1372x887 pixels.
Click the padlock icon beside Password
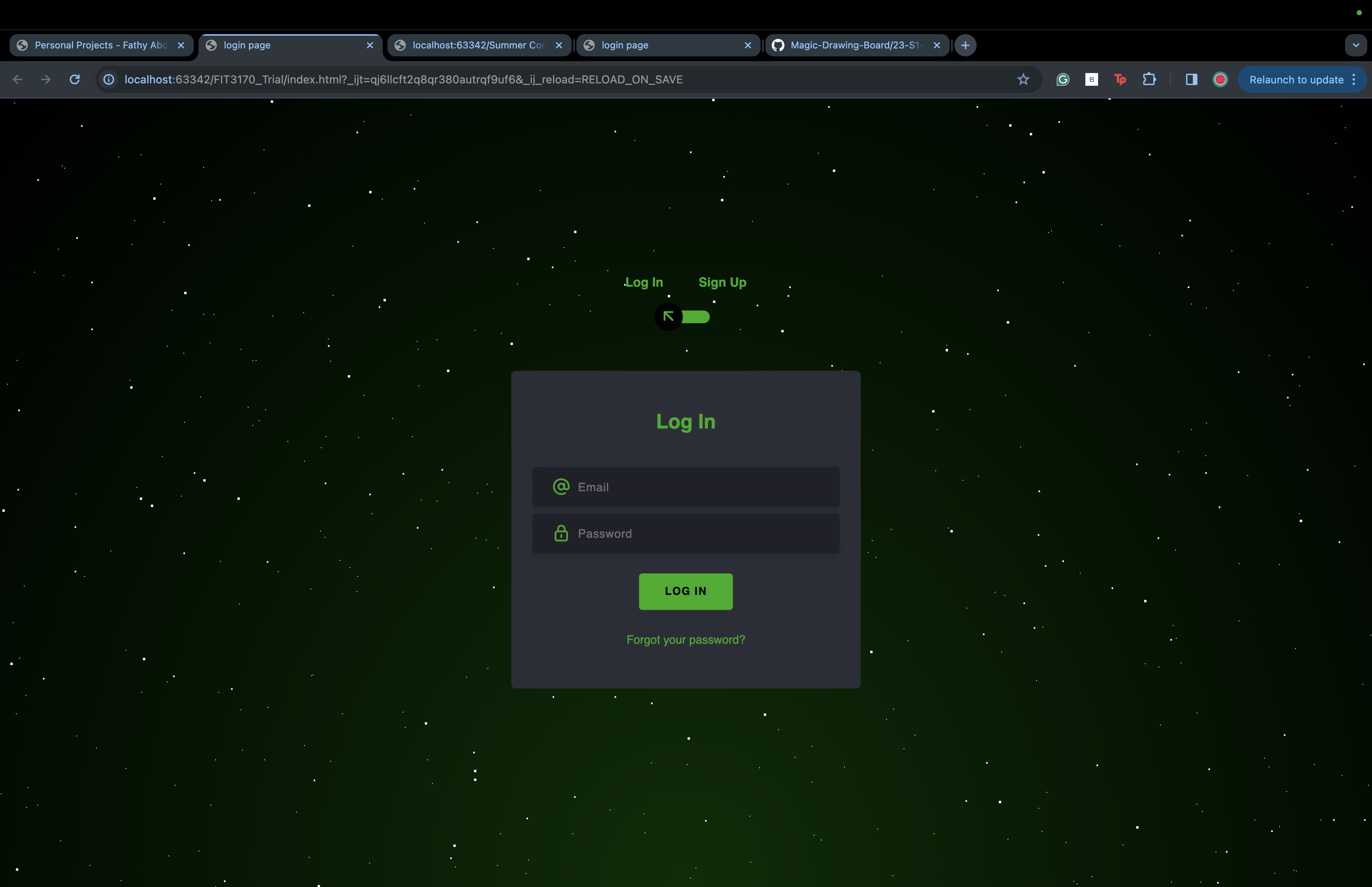[561, 533]
